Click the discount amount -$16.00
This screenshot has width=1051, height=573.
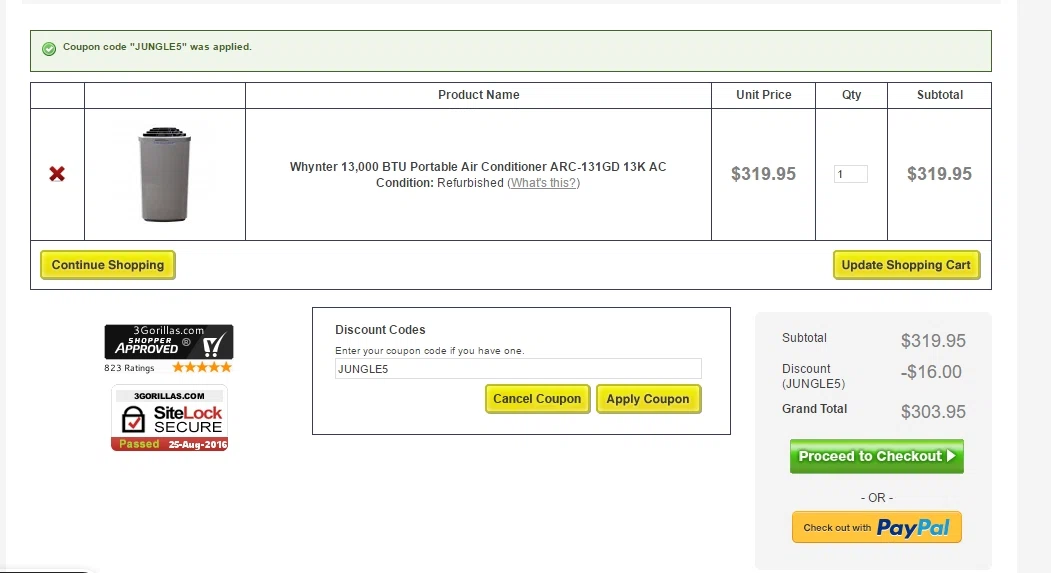click(931, 372)
